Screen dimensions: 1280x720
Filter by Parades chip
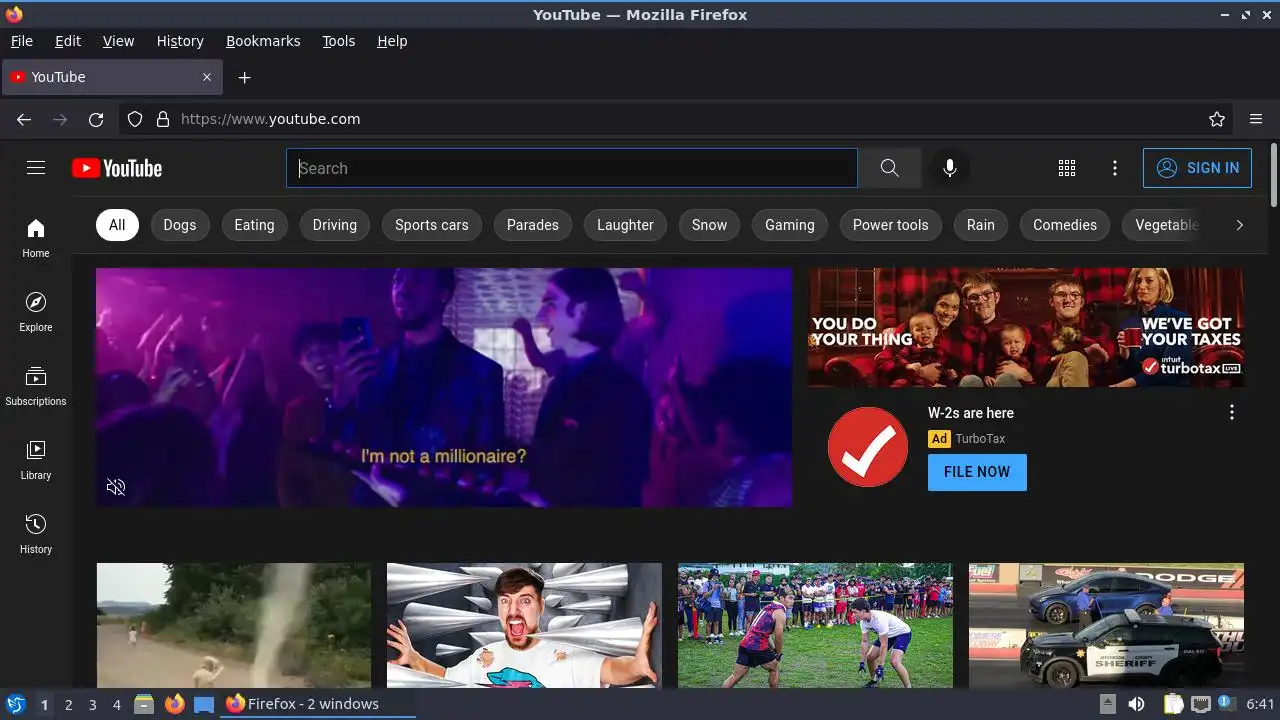[x=533, y=225]
